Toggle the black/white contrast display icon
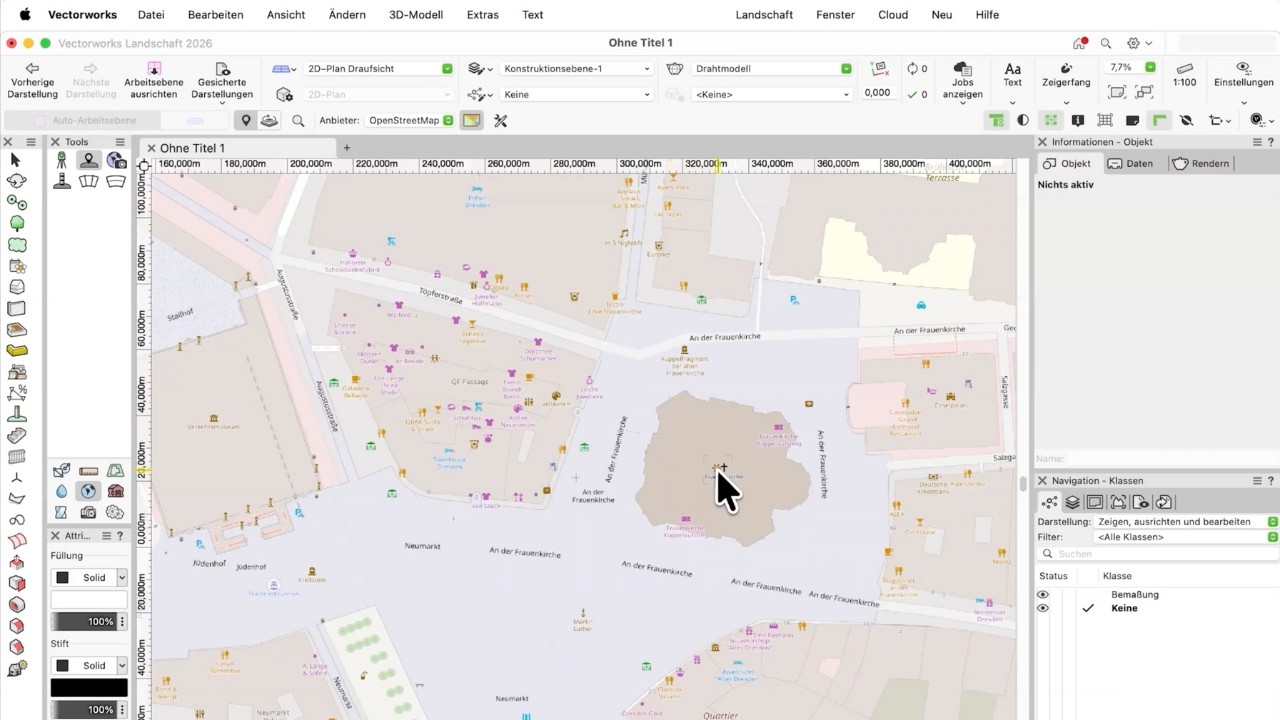Screen dimensions: 1280x720 [1023, 120]
